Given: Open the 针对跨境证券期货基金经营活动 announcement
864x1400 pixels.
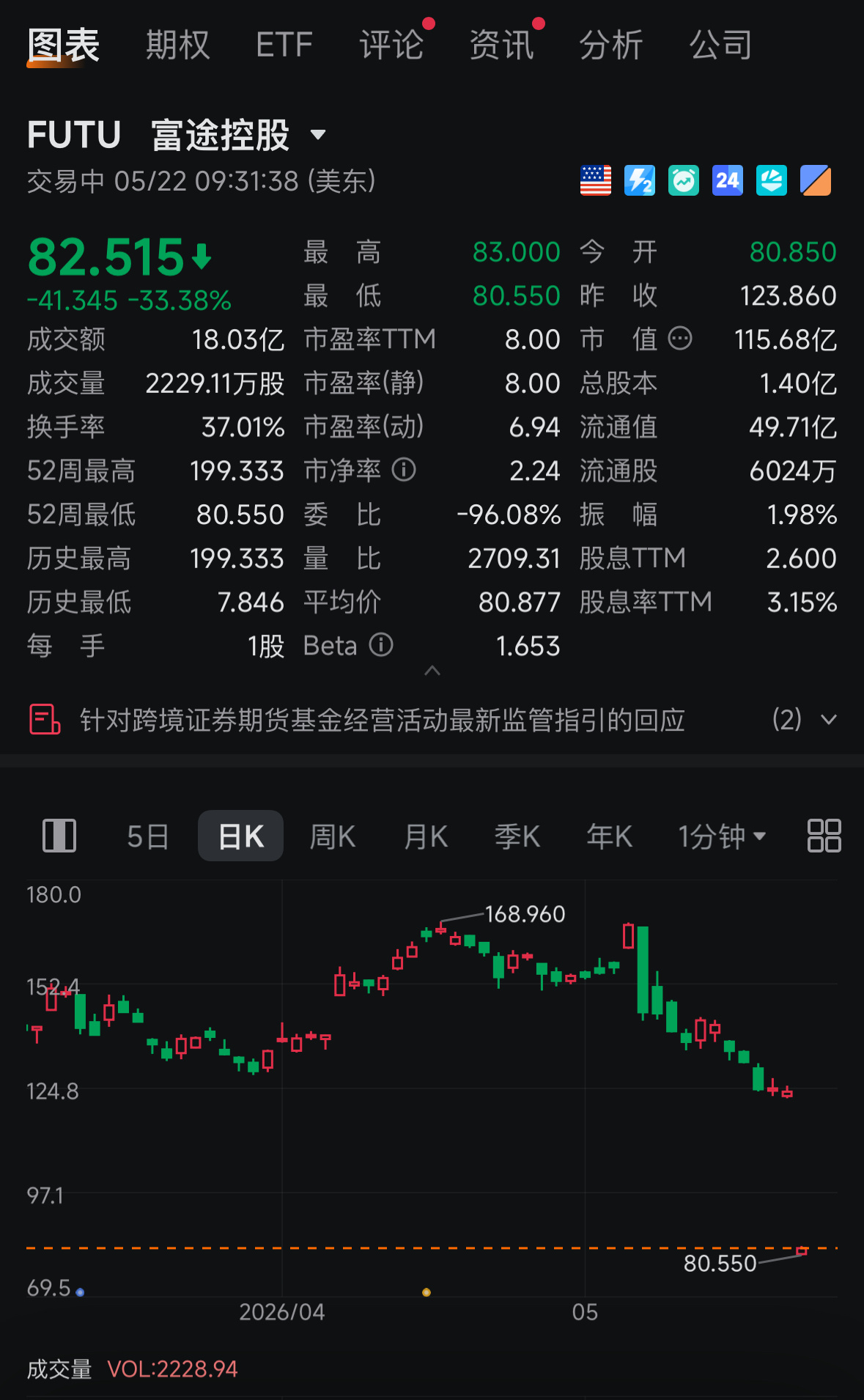Looking at the screenshot, I should pyautogui.click(x=382, y=720).
